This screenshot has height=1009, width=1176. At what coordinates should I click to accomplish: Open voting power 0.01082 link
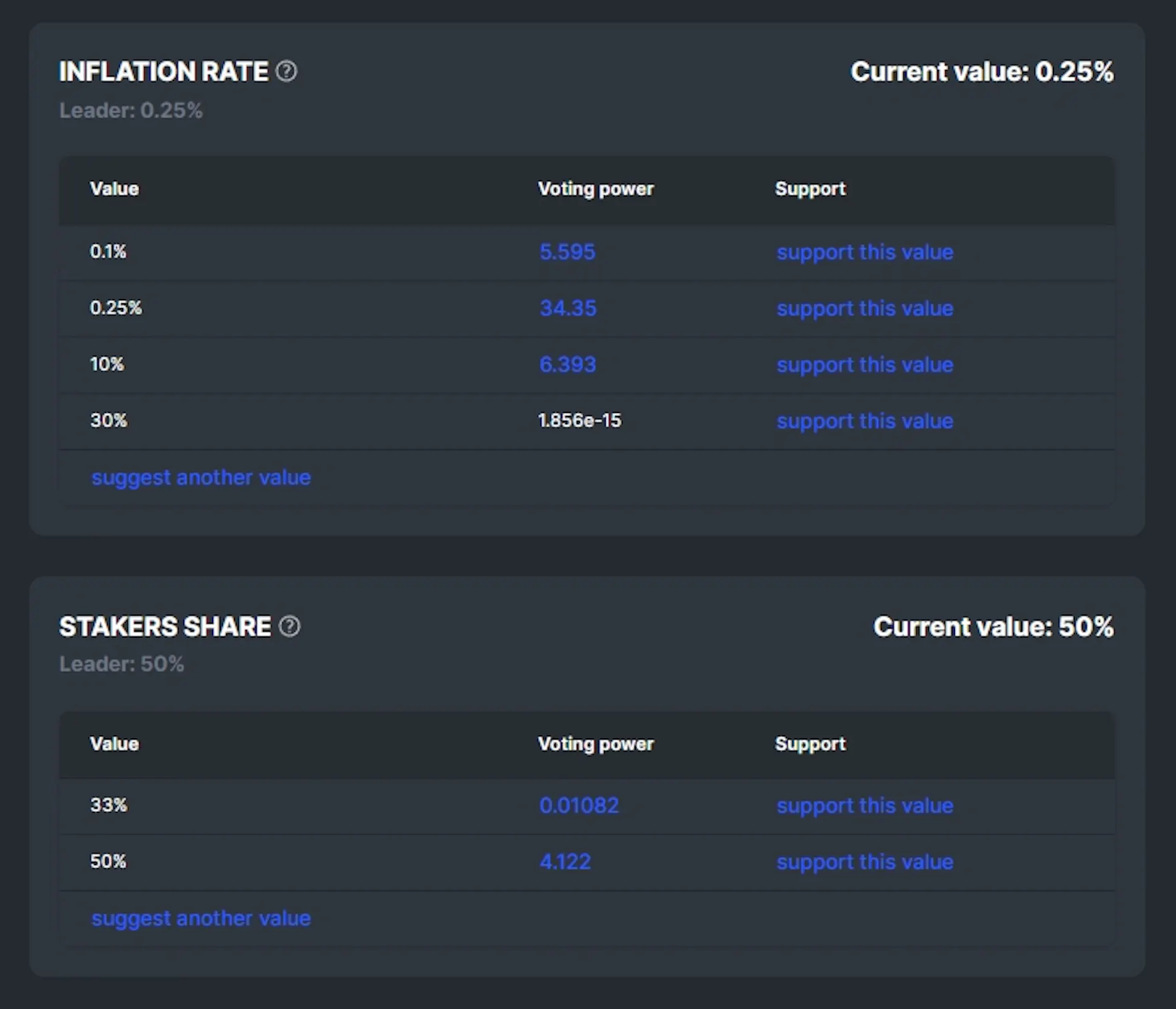point(579,806)
